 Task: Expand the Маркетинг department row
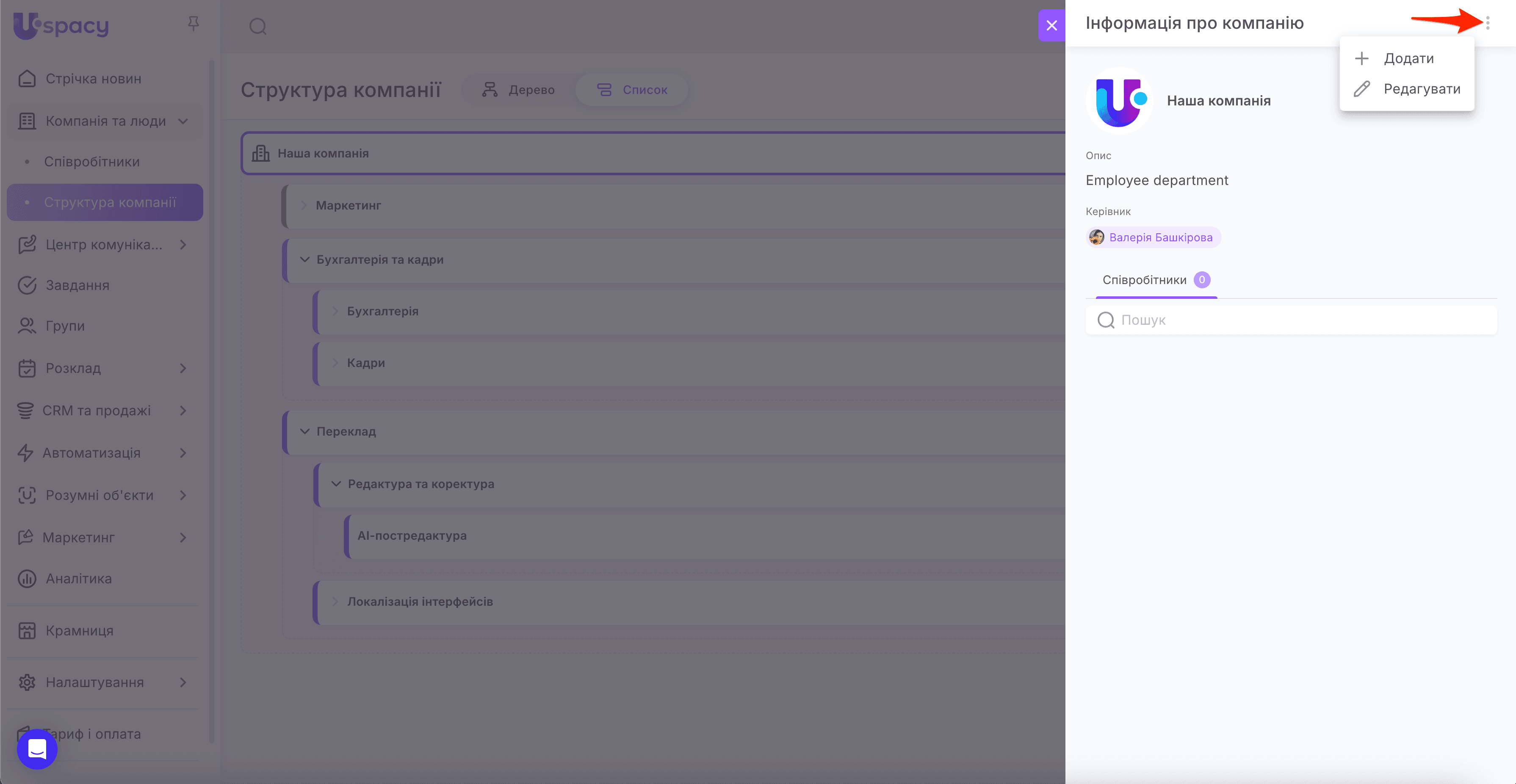click(x=304, y=205)
